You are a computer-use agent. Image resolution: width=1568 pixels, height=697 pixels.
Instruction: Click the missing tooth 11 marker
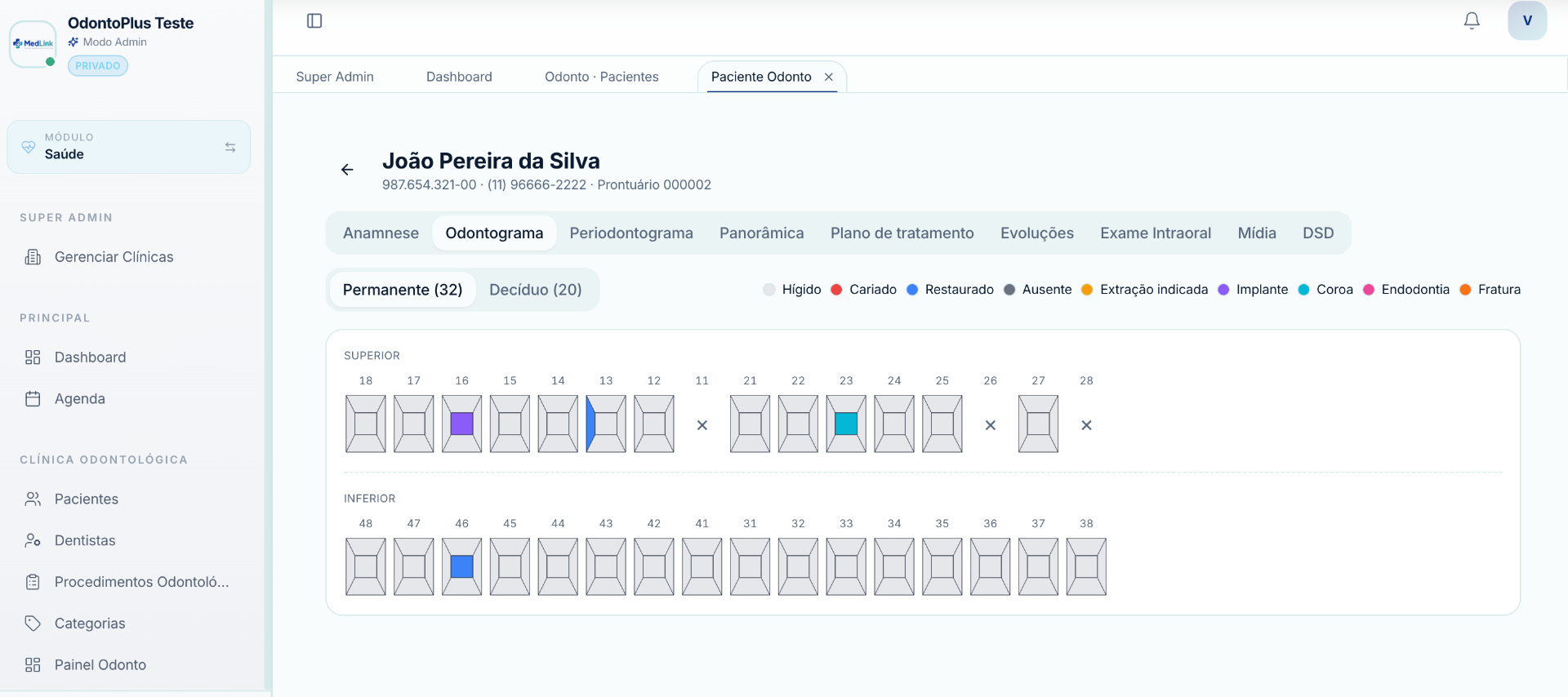point(702,425)
